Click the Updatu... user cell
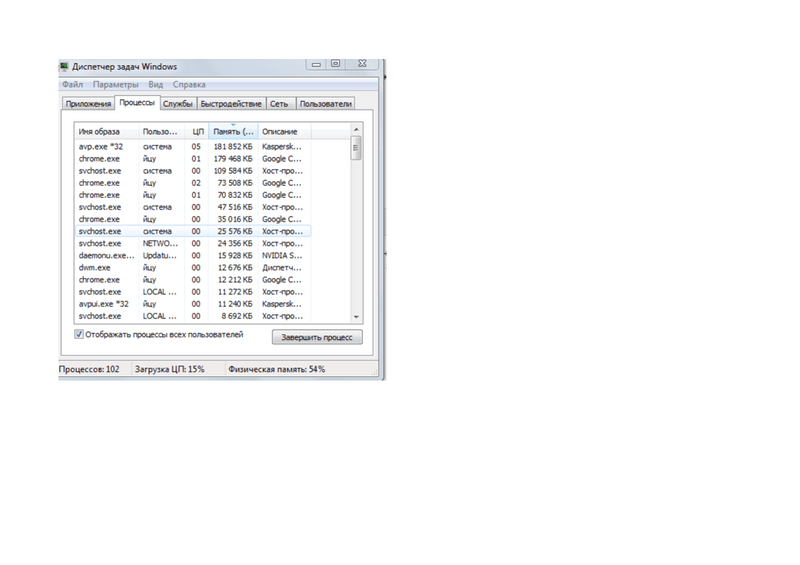Image resolution: width=800 pixels, height=565 pixels. click(x=160, y=255)
